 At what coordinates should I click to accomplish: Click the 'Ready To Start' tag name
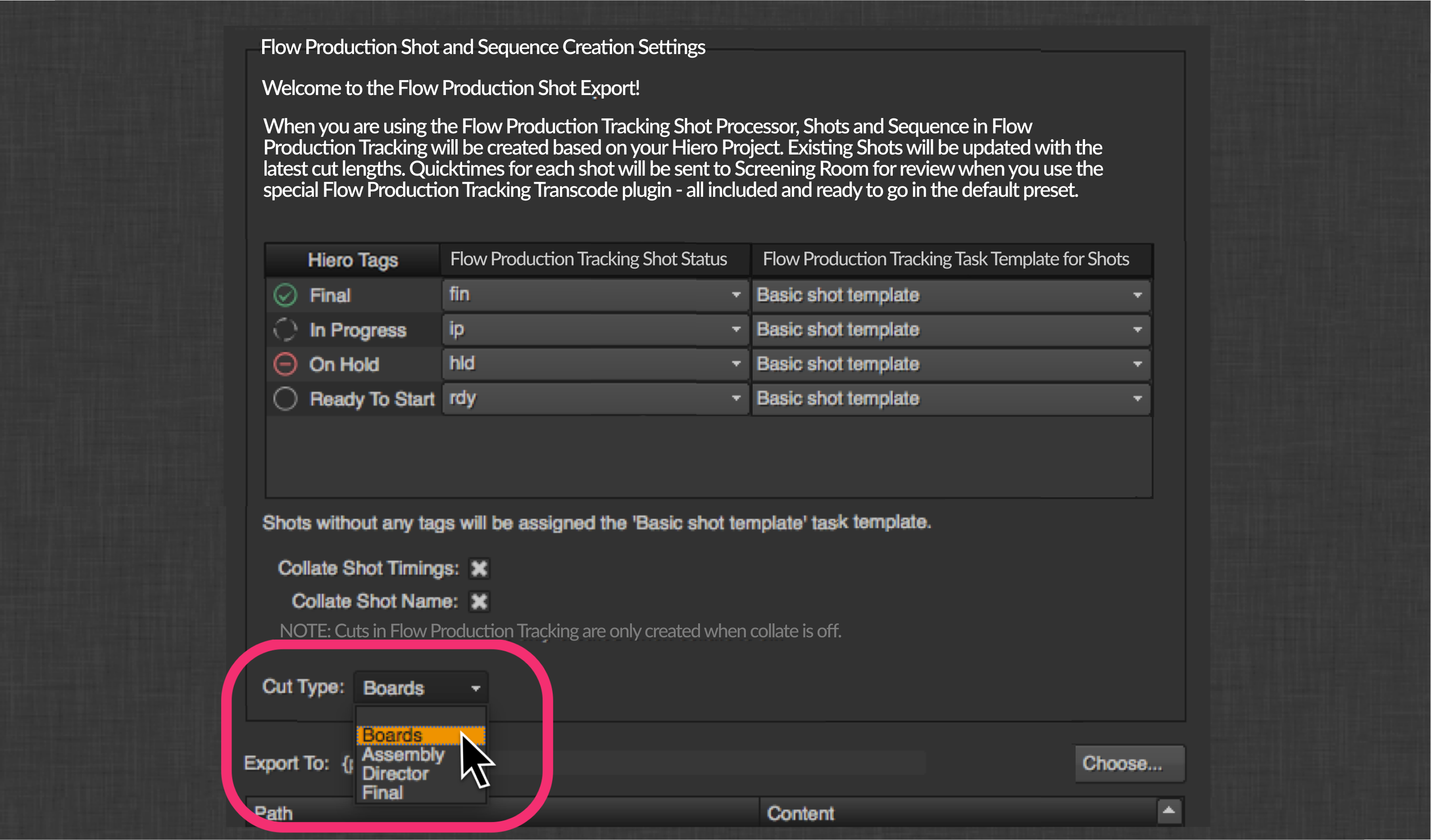pyautogui.click(x=372, y=399)
